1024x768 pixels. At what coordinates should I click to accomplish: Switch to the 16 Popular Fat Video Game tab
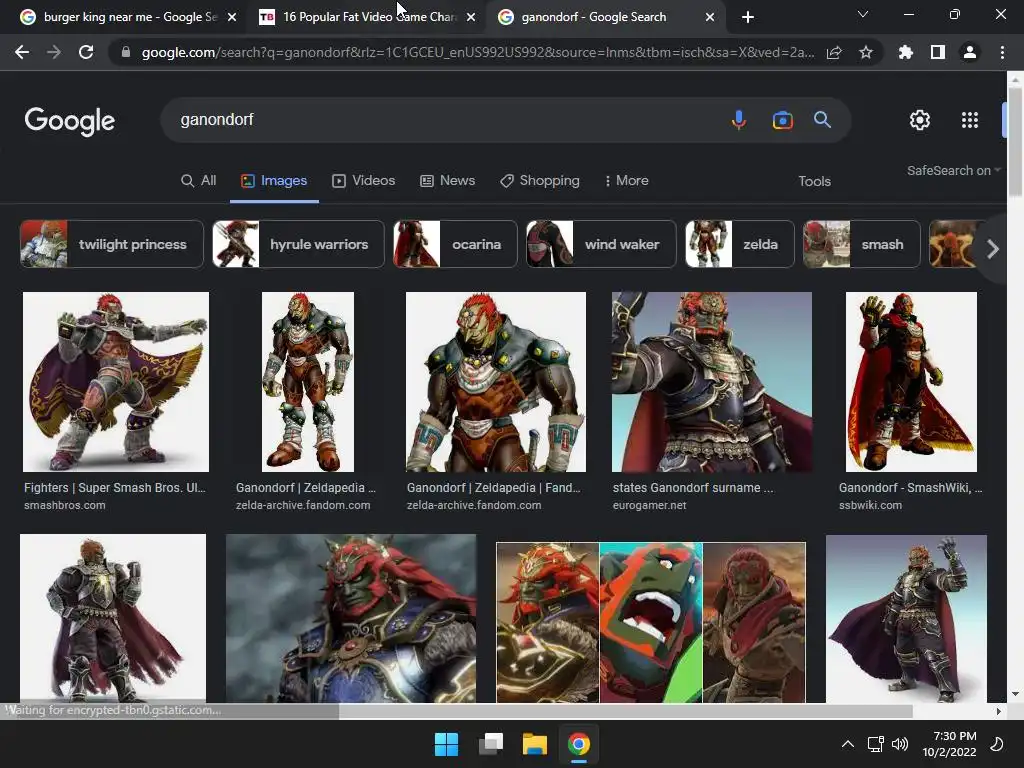(369, 17)
